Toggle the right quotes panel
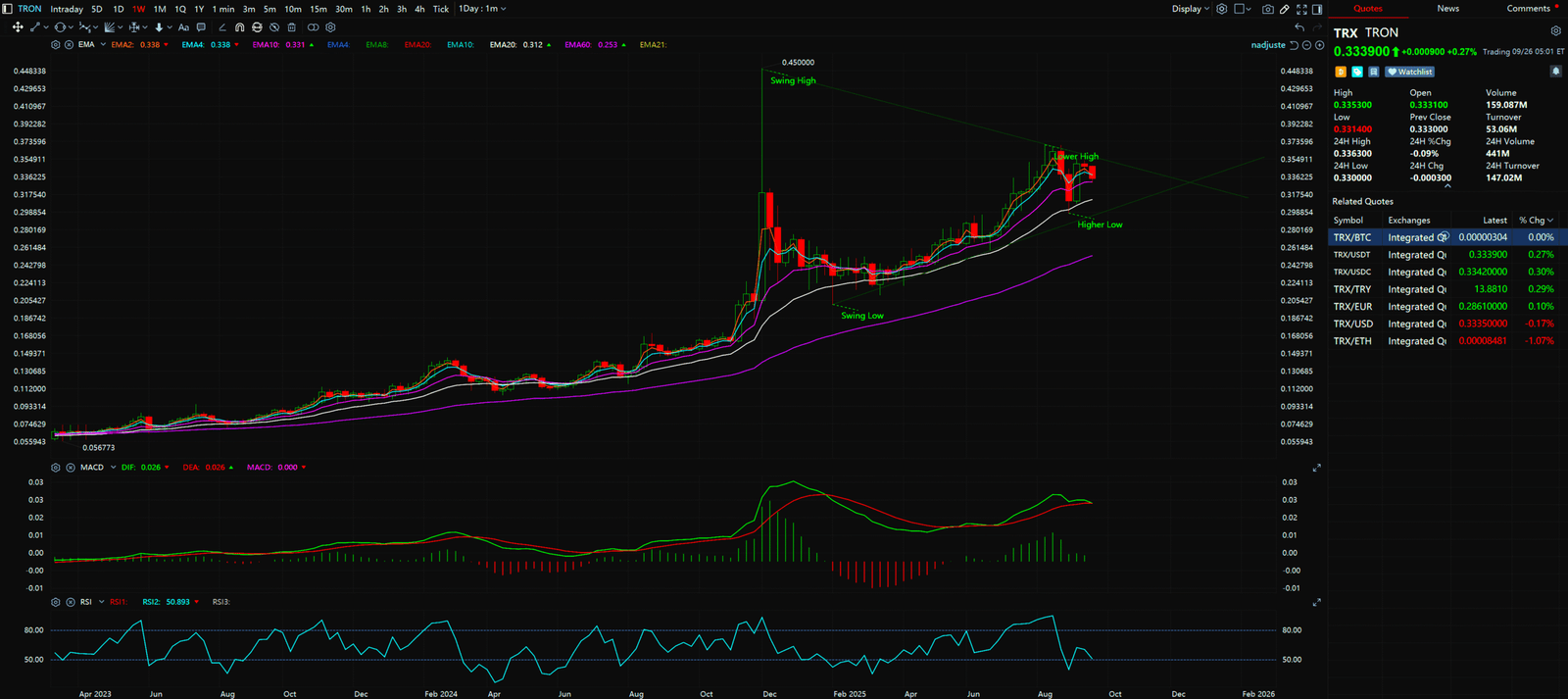 point(1318,9)
